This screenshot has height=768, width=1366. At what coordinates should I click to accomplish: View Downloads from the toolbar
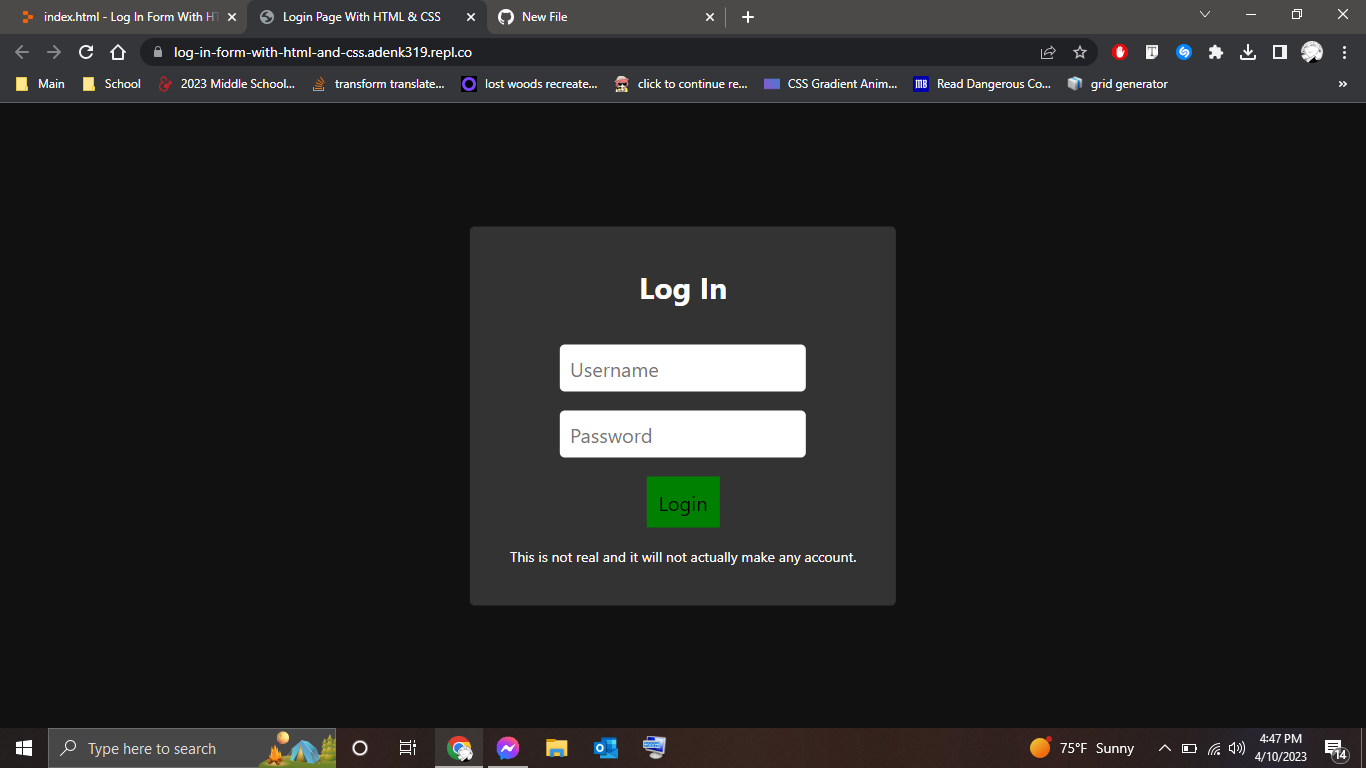(1248, 52)
